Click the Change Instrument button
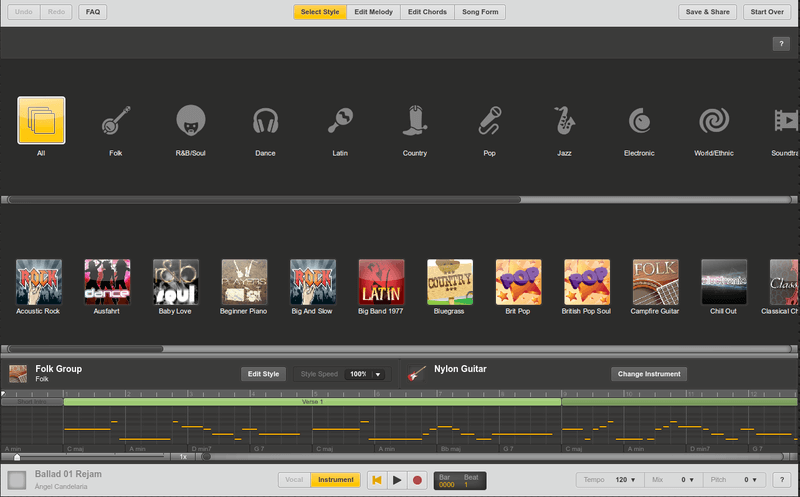Viewport: 800px width, 497px height. click(649, 374)
